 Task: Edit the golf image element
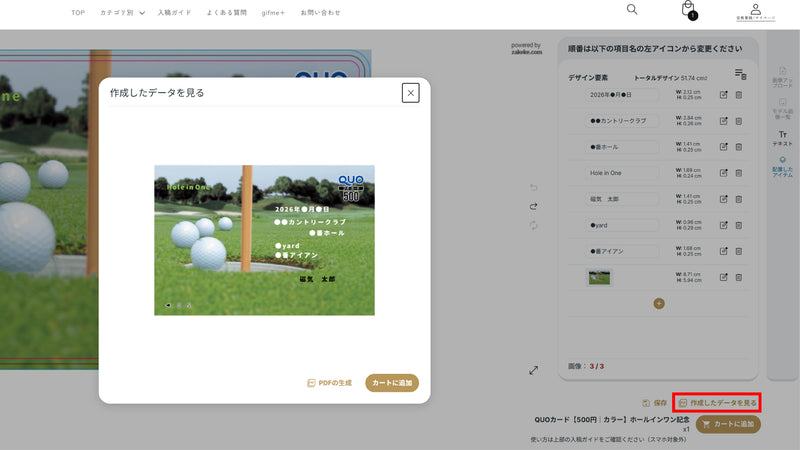[x=723, y=277]
